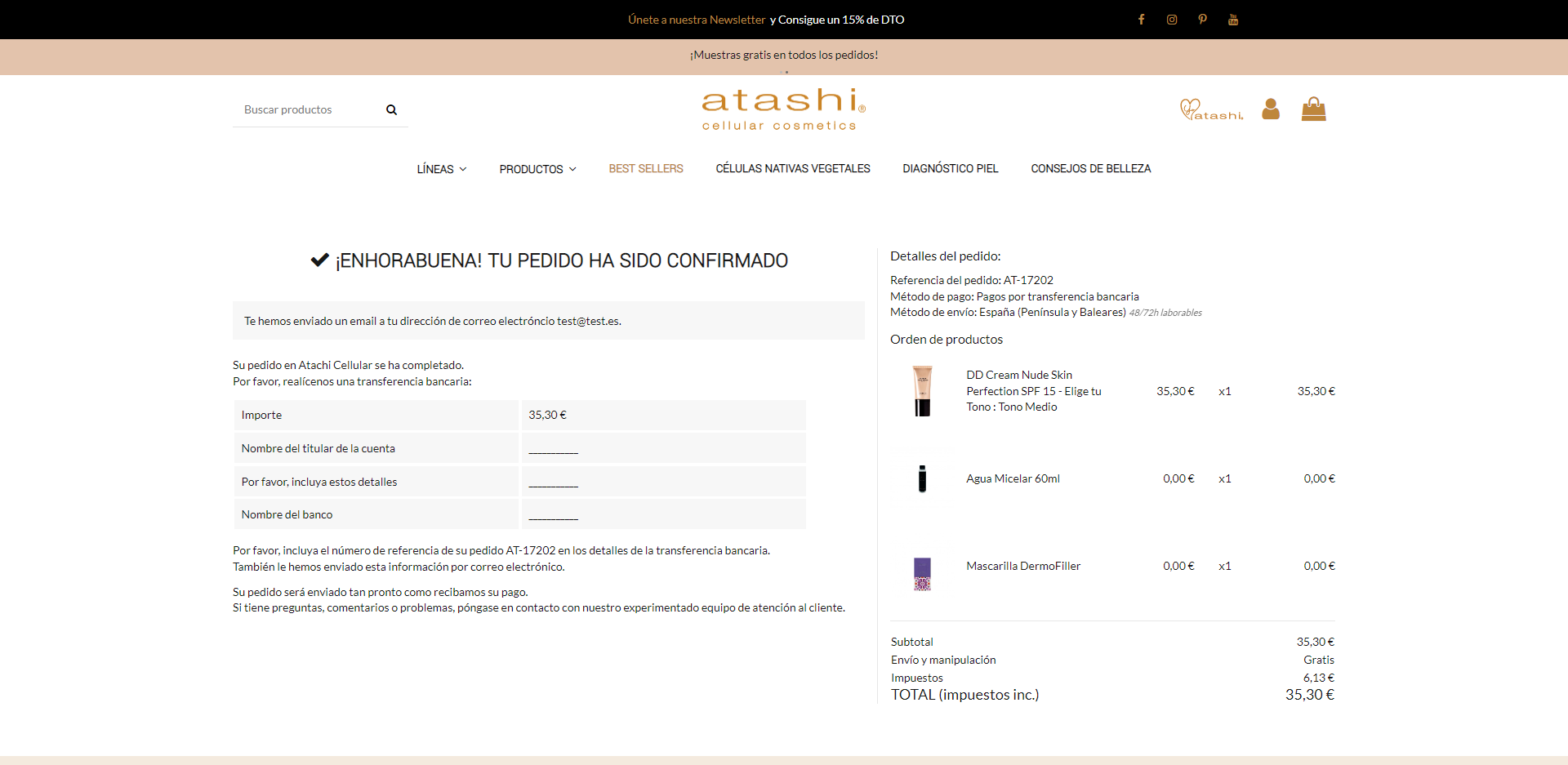Go to the atashi cellular cosmetics logo
Image resolution: width=1568 pixels, height=765 pixels.
coord(783,109)
